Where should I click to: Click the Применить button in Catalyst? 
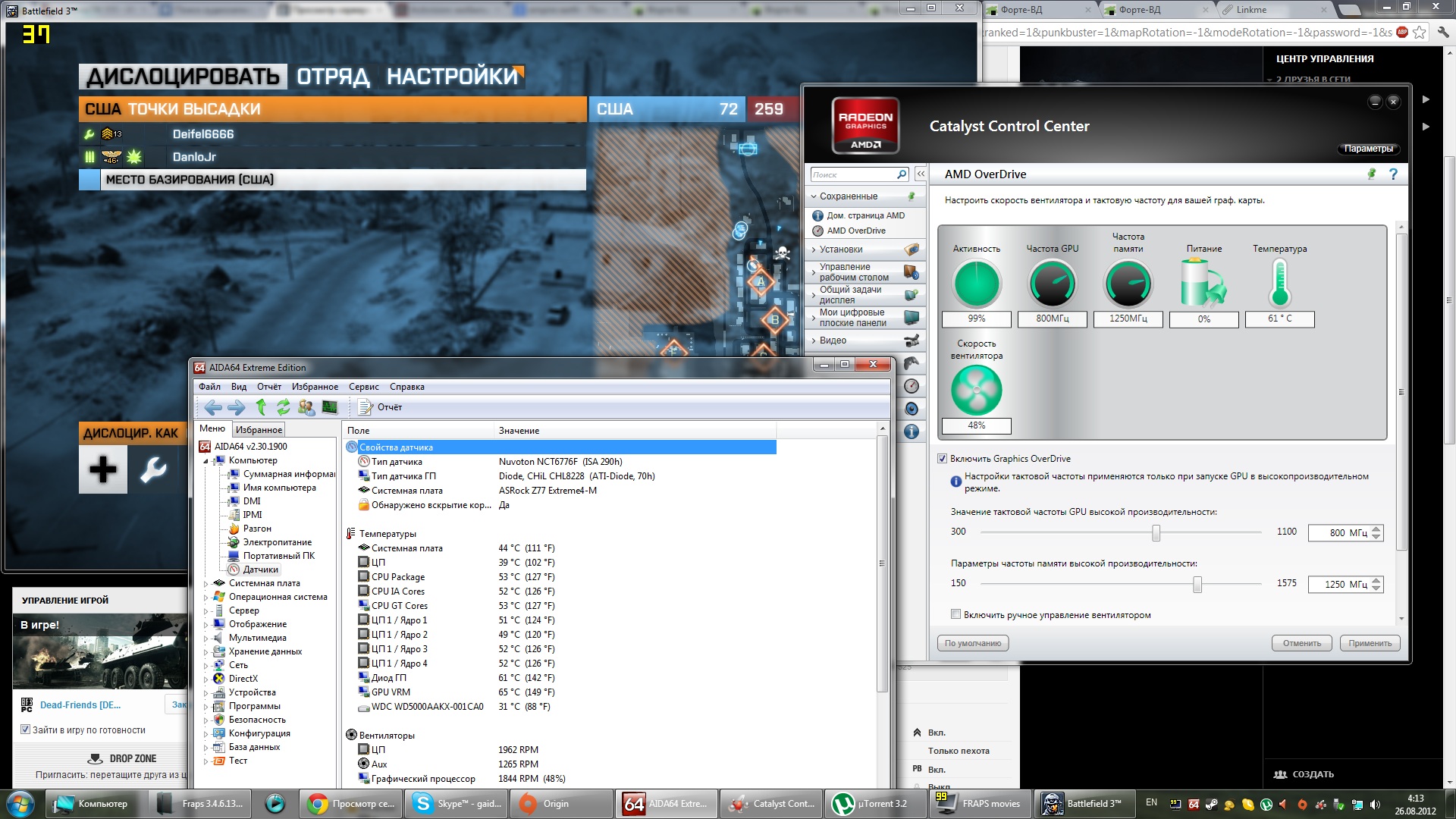pos(1370,643)
